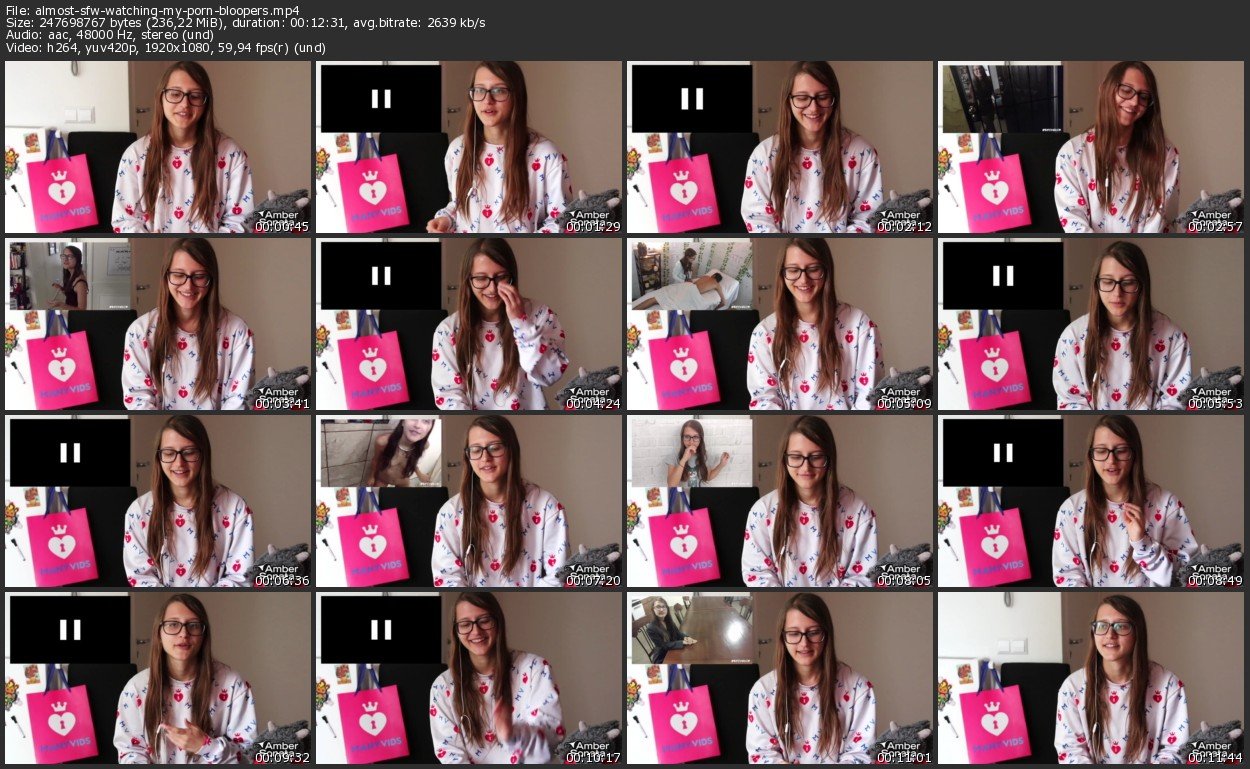Click the Size and duration info line
Screen dimensions: 1250x769
[245, 23]
